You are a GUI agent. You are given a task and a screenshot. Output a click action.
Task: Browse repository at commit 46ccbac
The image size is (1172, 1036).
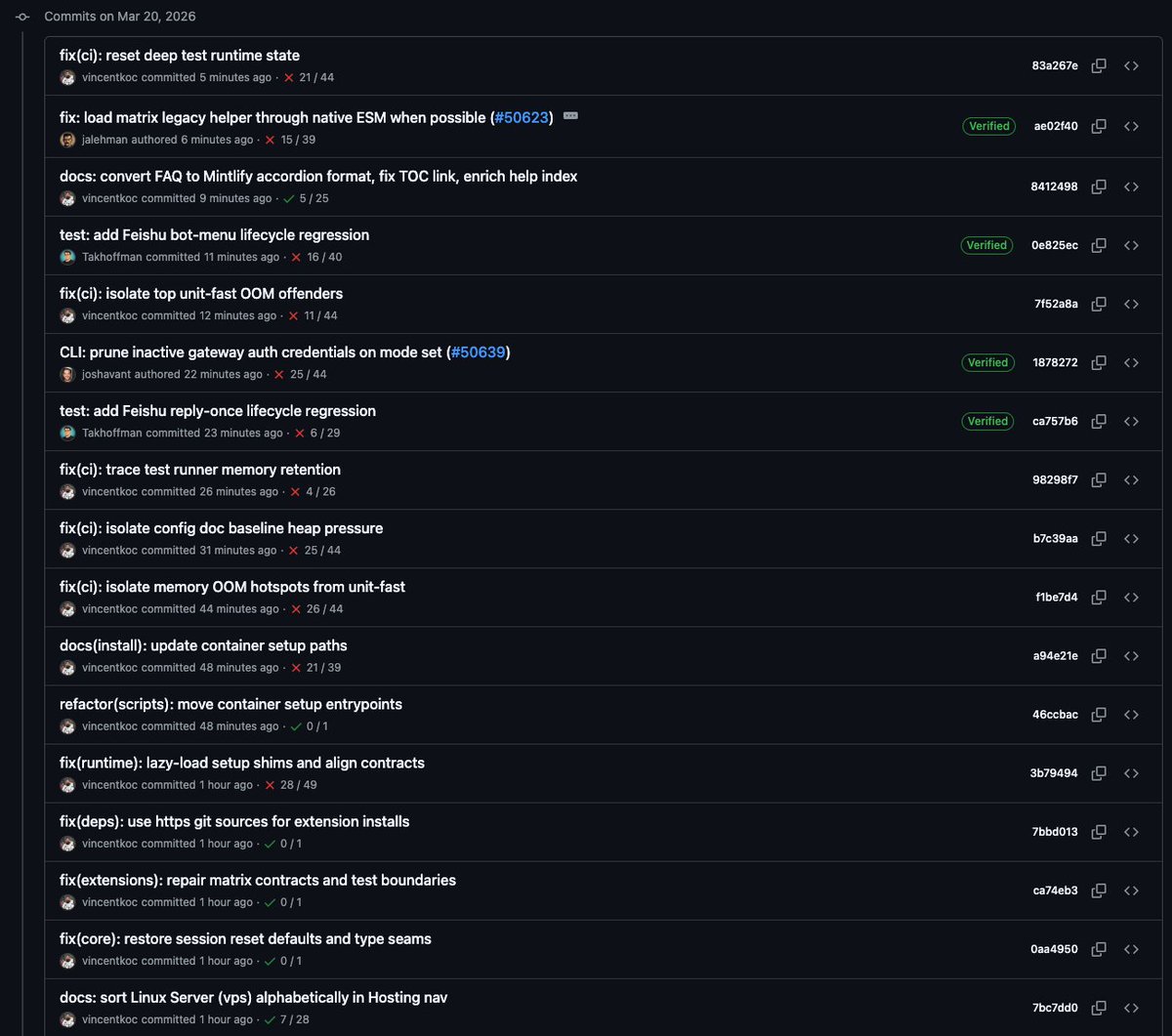pos(1131,715)
